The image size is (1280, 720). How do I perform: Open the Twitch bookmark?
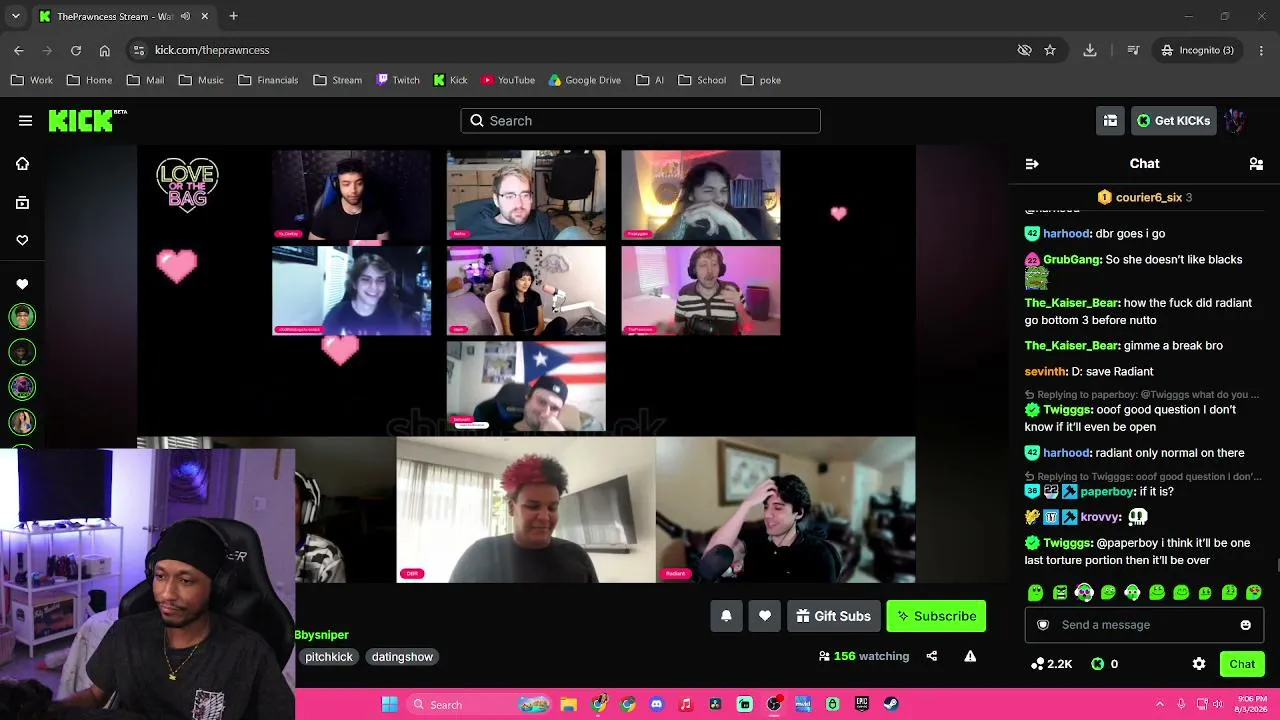tap(397, 80)
